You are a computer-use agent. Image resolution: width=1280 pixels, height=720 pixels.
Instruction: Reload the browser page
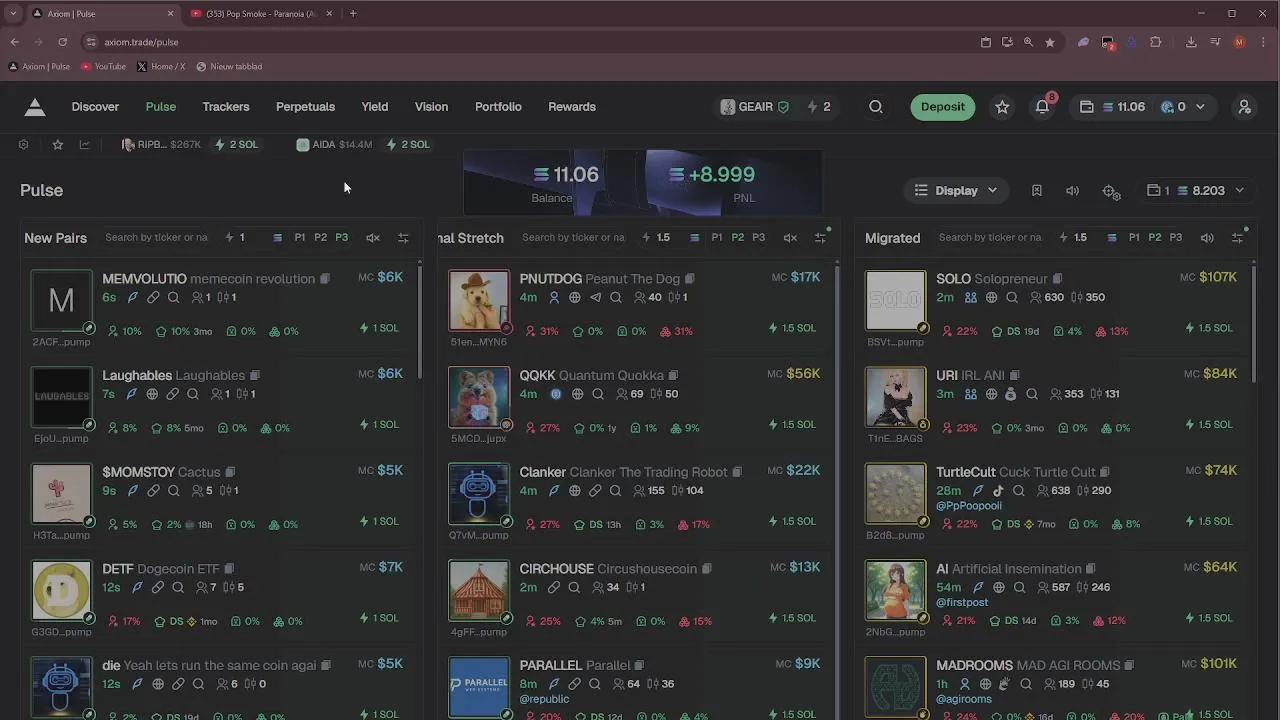click(62, 42)
